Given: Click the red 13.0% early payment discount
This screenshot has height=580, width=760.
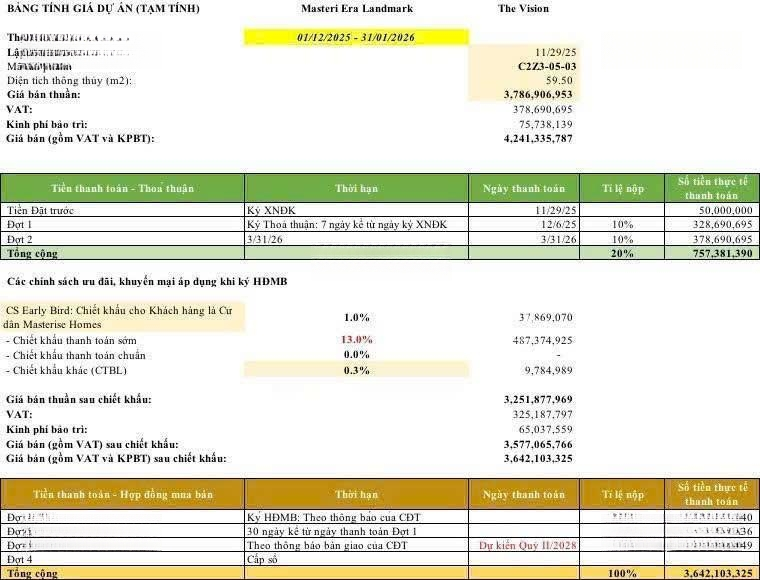Looking at the screenshot, I should [356, 340].
